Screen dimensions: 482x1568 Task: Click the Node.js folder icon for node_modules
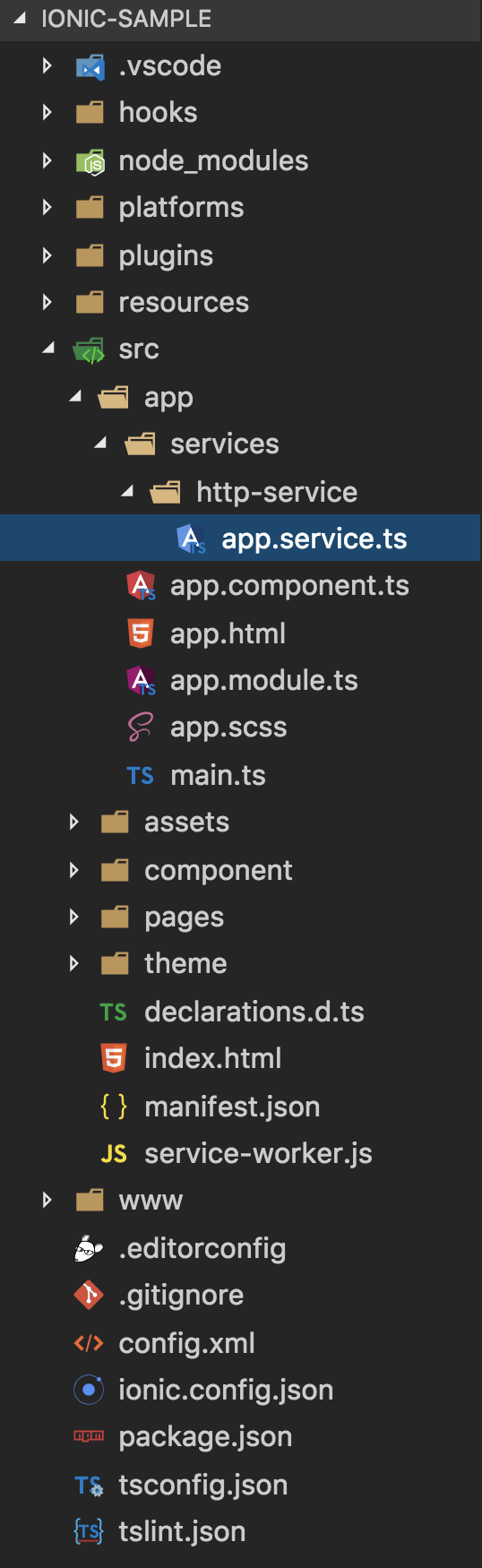click(90, 161)
